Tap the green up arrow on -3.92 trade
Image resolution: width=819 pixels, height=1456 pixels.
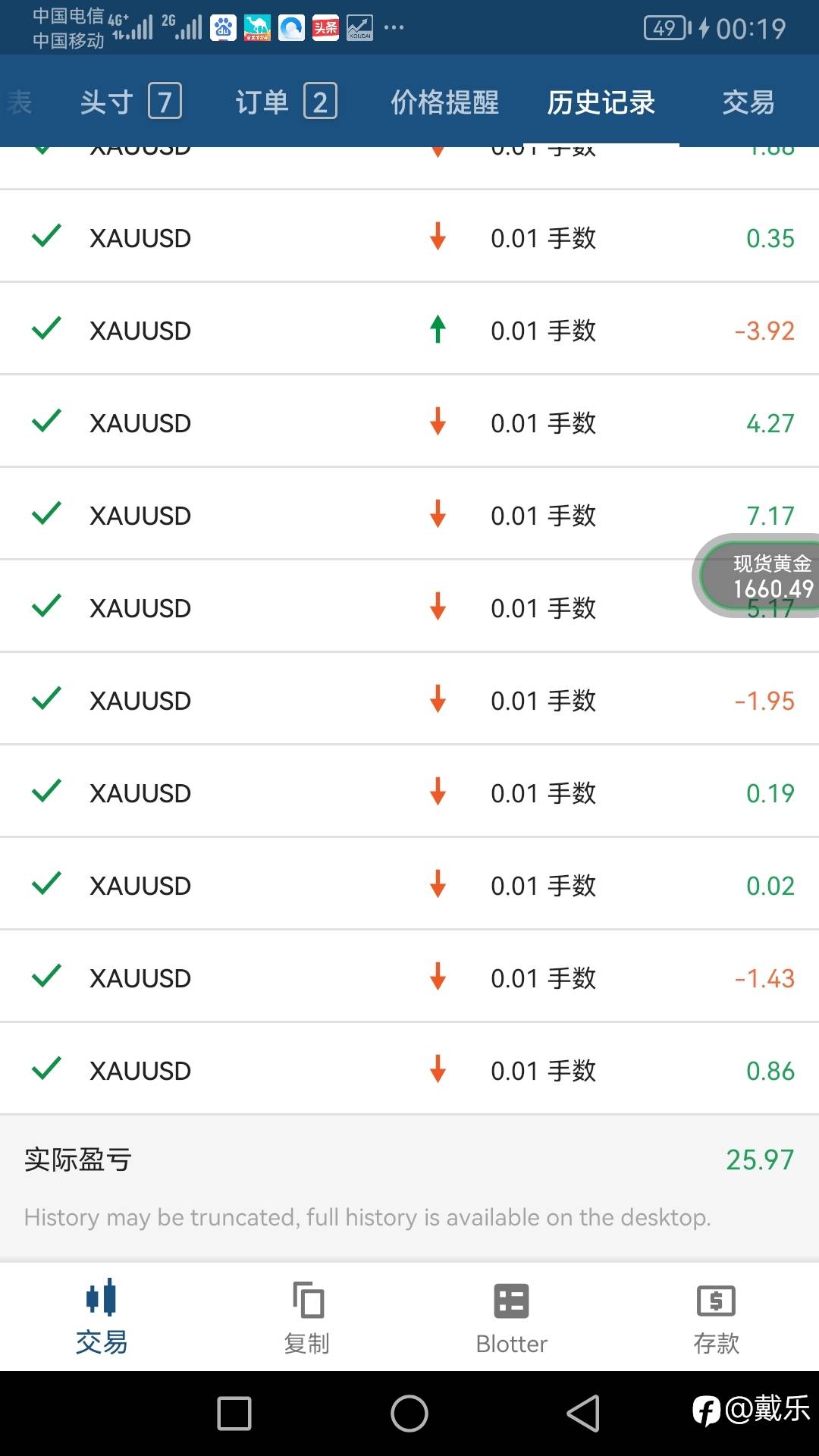pos(438,330)
